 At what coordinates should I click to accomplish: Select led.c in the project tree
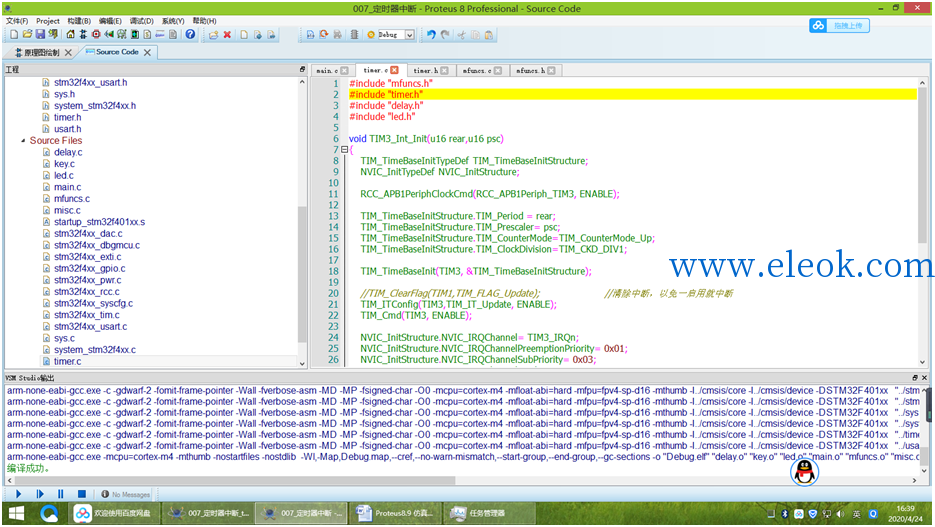pyautogui.click(x=64, y=175)
